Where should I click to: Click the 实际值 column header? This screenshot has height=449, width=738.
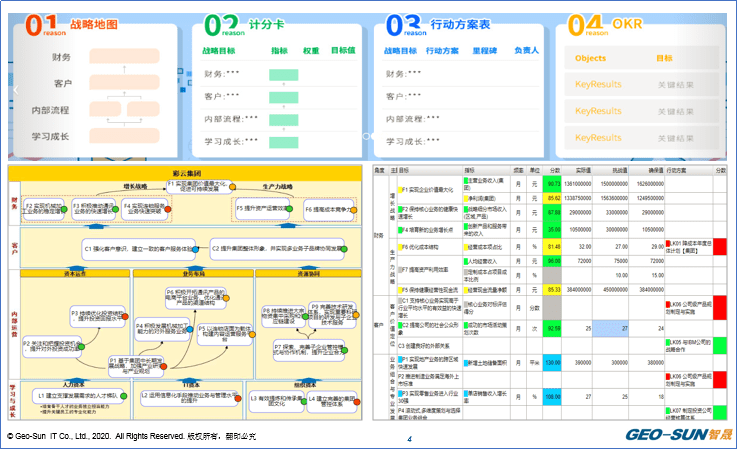coord(583,170)
